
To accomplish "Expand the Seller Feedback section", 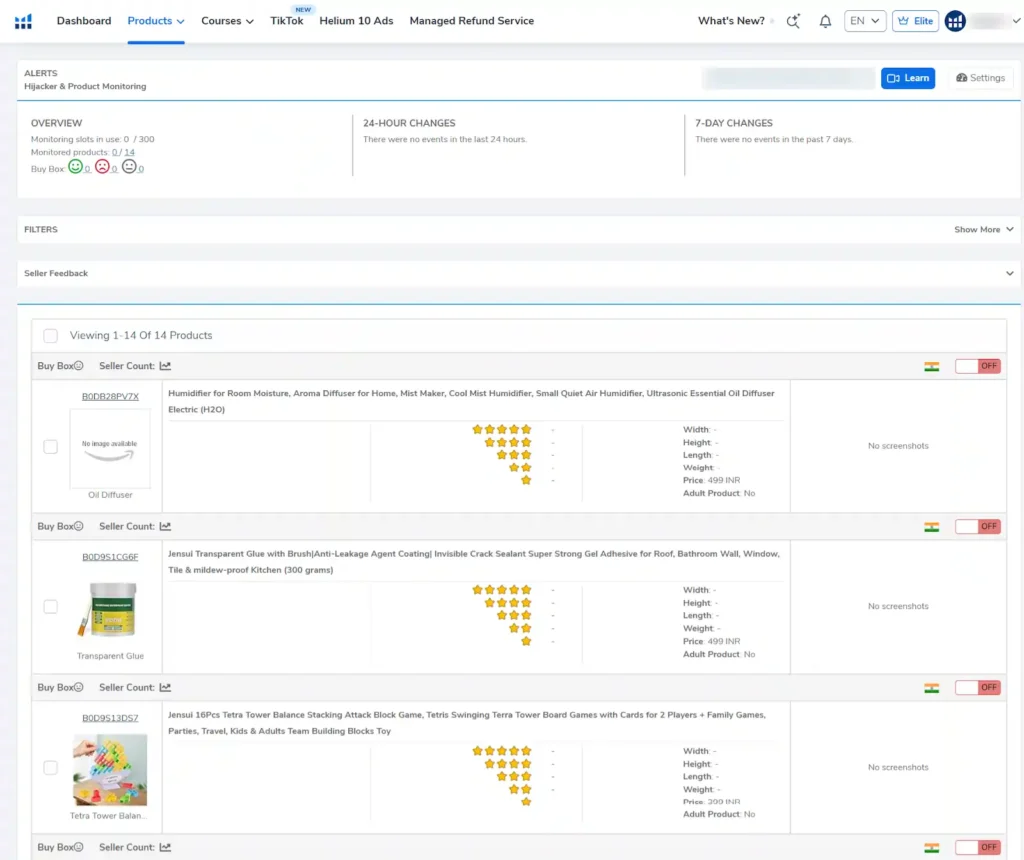I will [x=1009, y=273].
